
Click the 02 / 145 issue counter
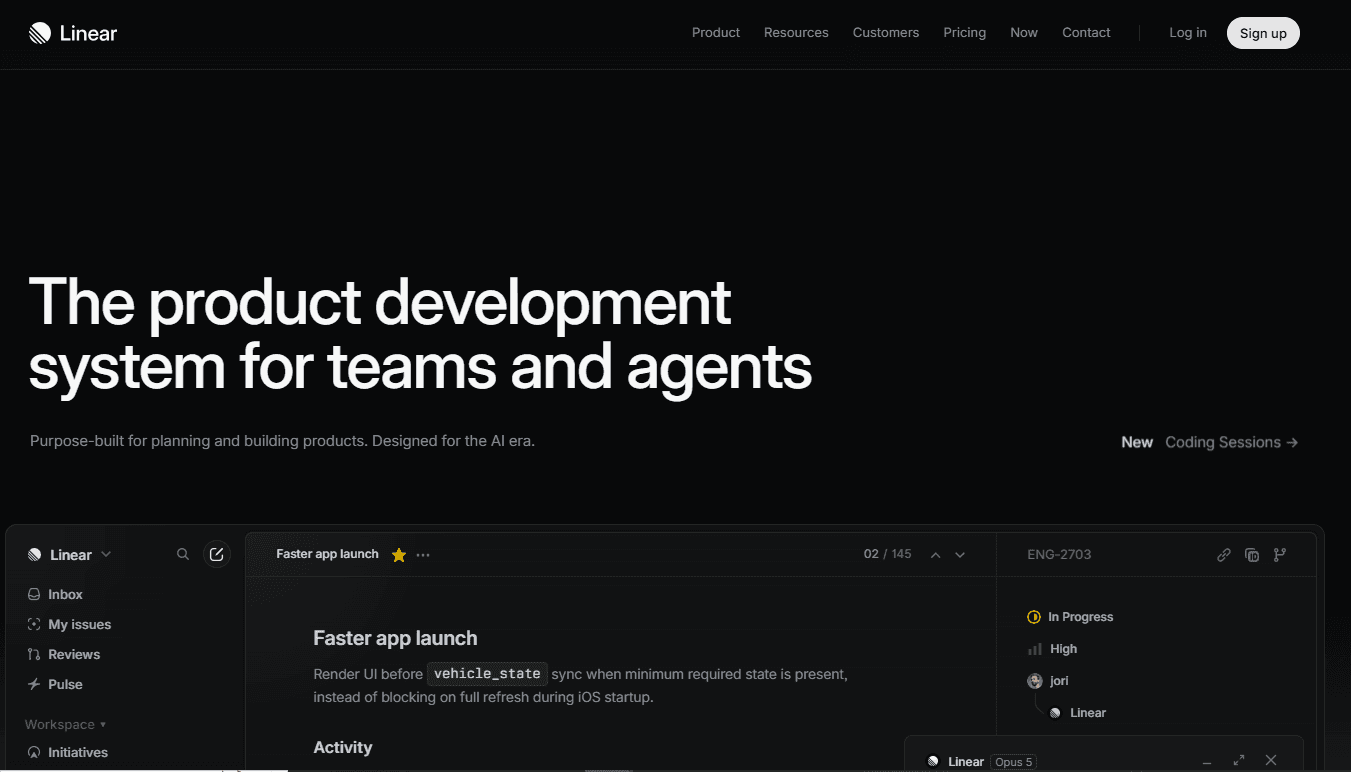[x=888, y=554]
